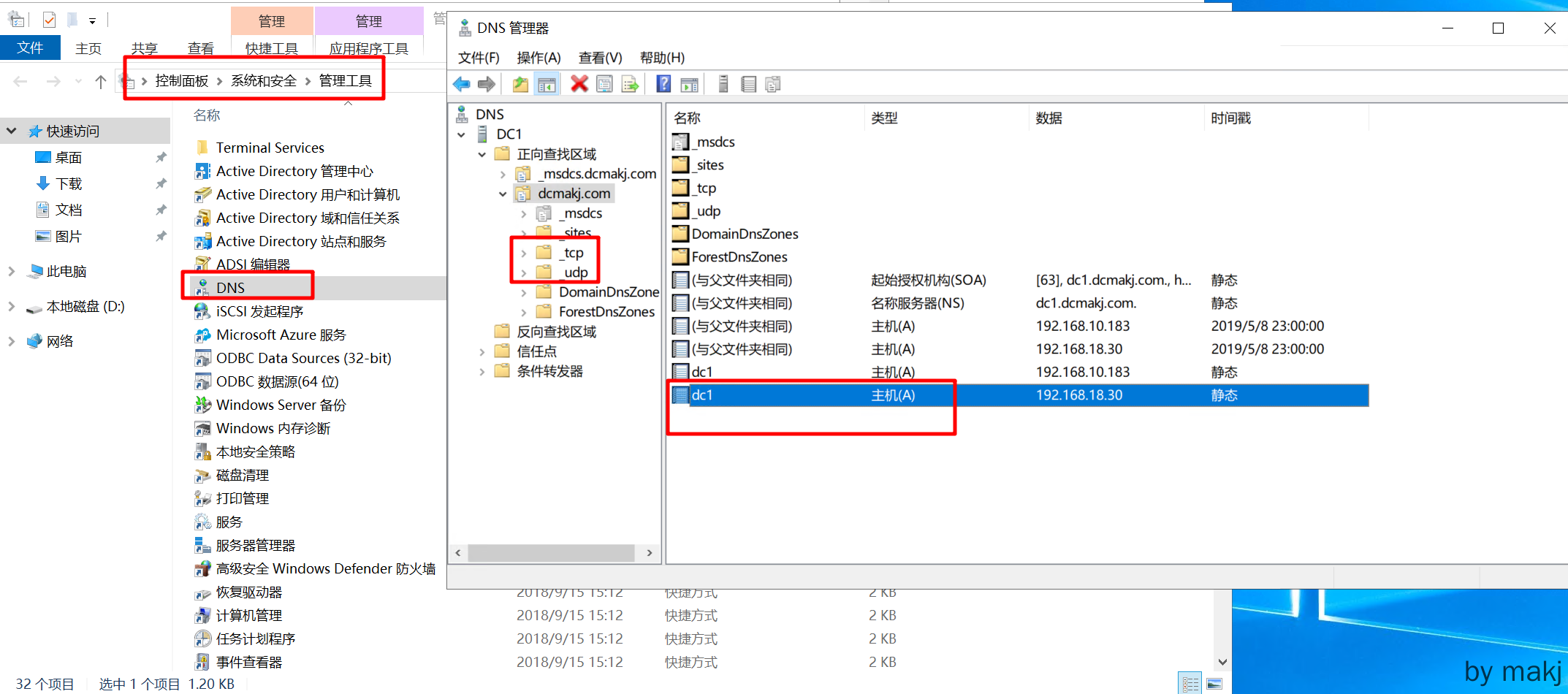Expand the 条件转发器 tree node
Viewport: 1568px width, 694px height.
tap(482, 371)
